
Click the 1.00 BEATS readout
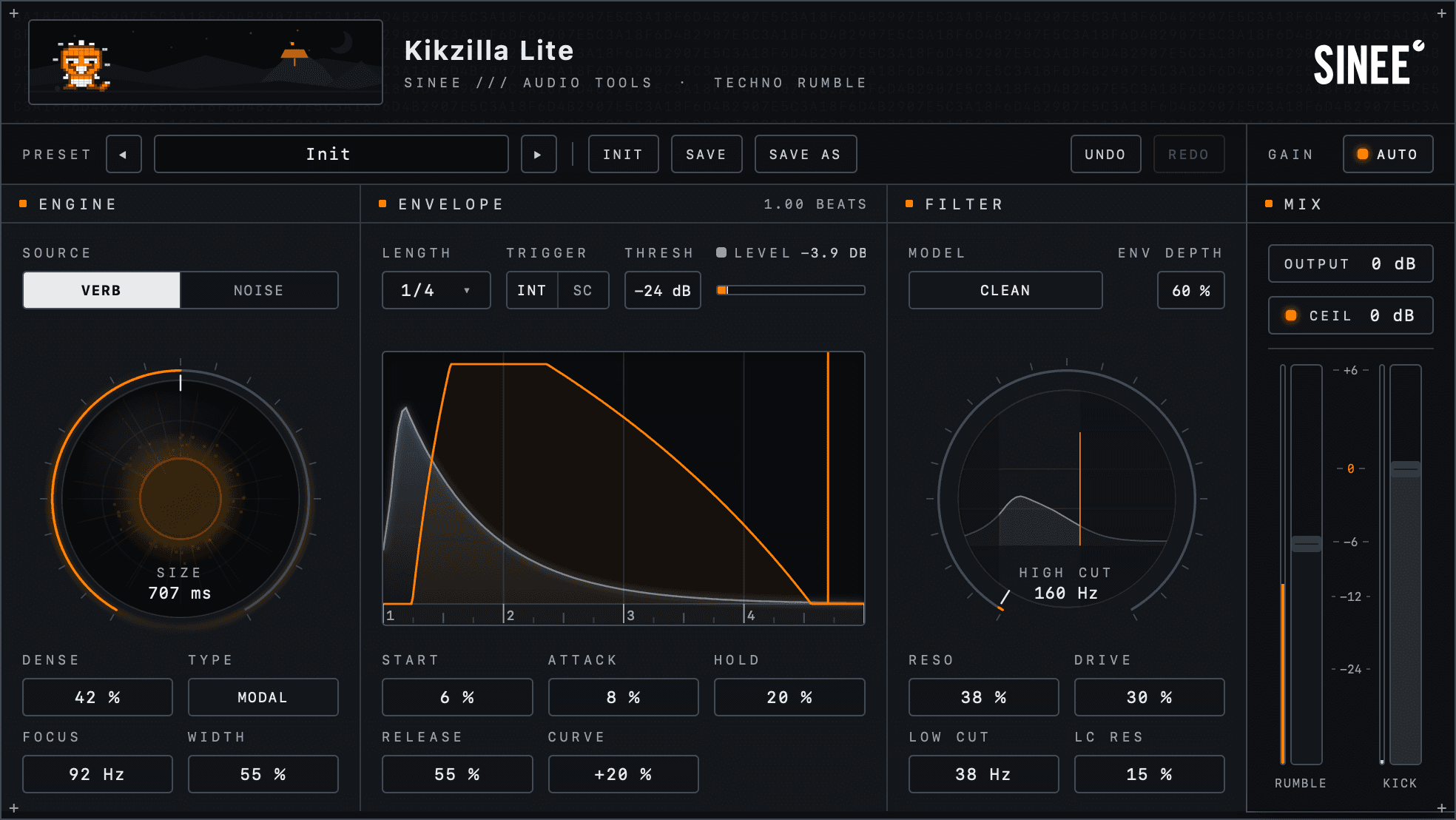(x=815, y=204)
